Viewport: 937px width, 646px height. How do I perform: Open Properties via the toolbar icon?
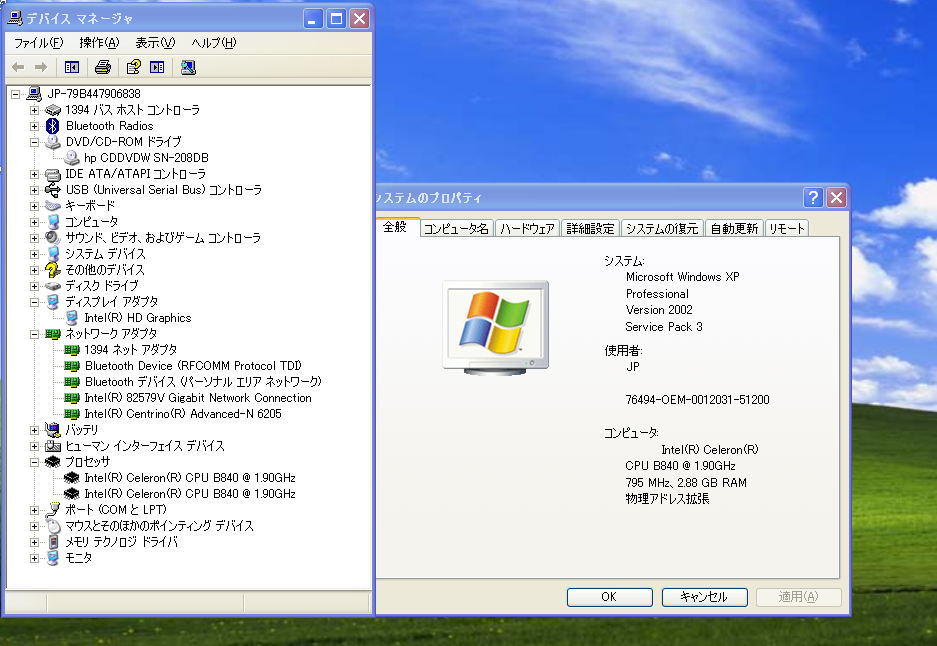coord(134,67)
